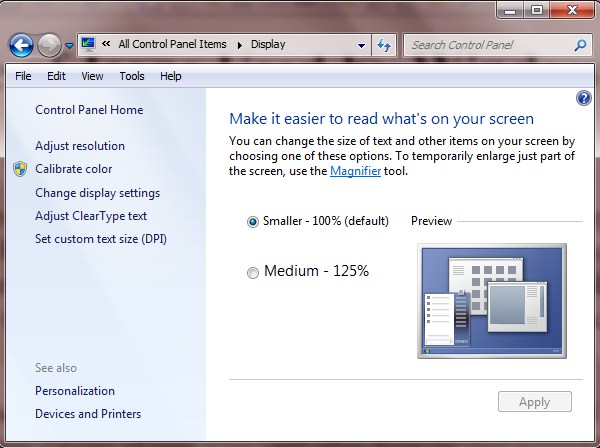600x448 pixels.
Task: Open Personalization under See also
Action: pos(75,391)
